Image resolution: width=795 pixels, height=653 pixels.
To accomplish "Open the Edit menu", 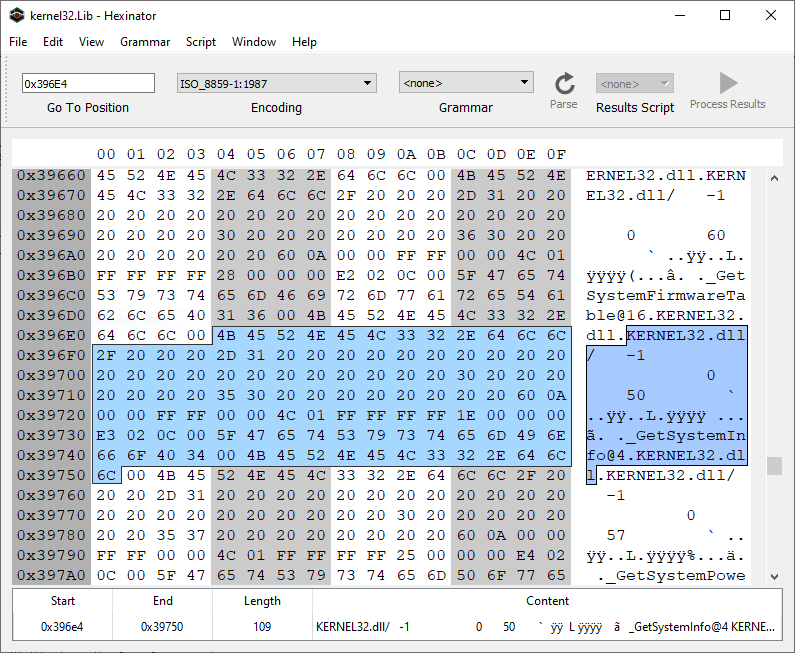I will point(53,42).
